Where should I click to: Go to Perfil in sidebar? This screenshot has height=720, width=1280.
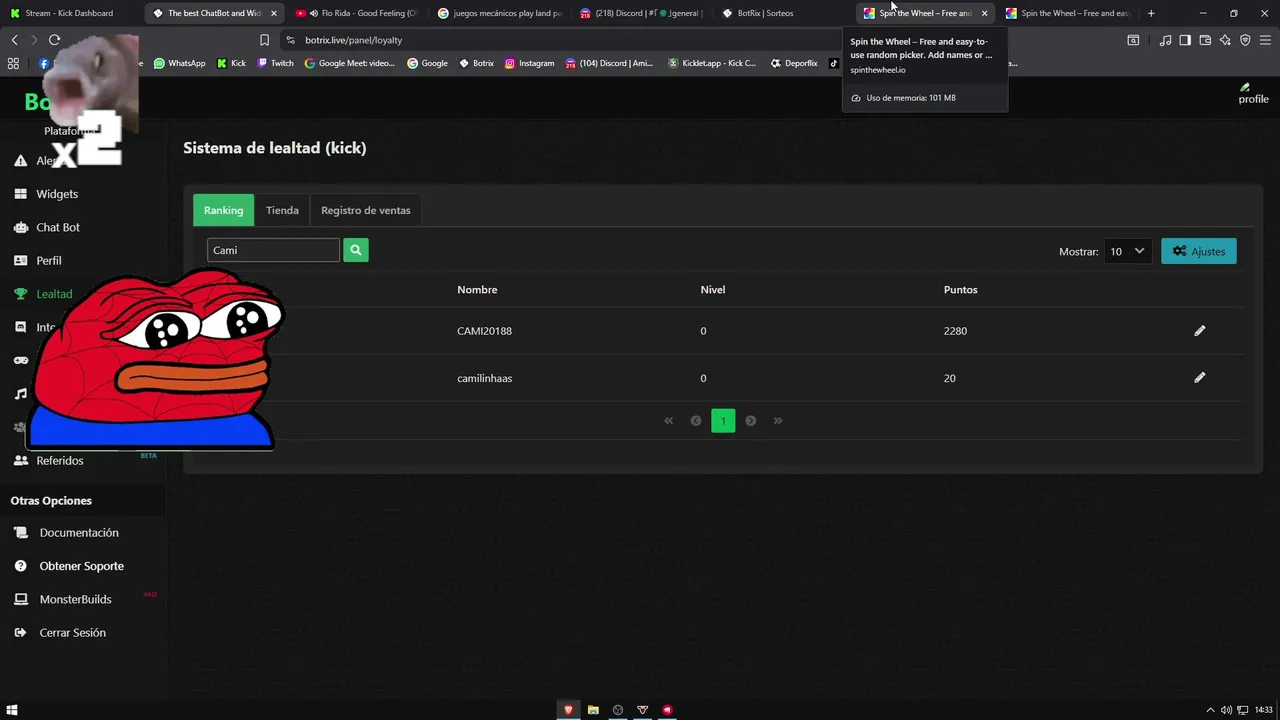pyautogui.click(x=49, y=260)
